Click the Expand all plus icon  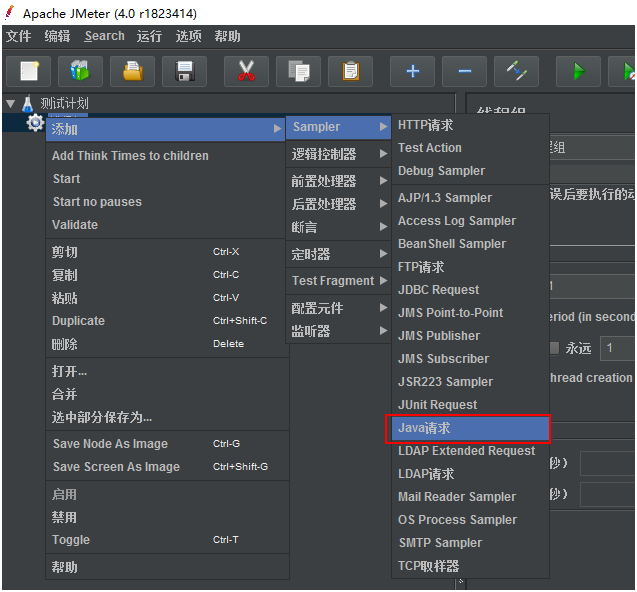pyautogui.click(x=412, y=72)
